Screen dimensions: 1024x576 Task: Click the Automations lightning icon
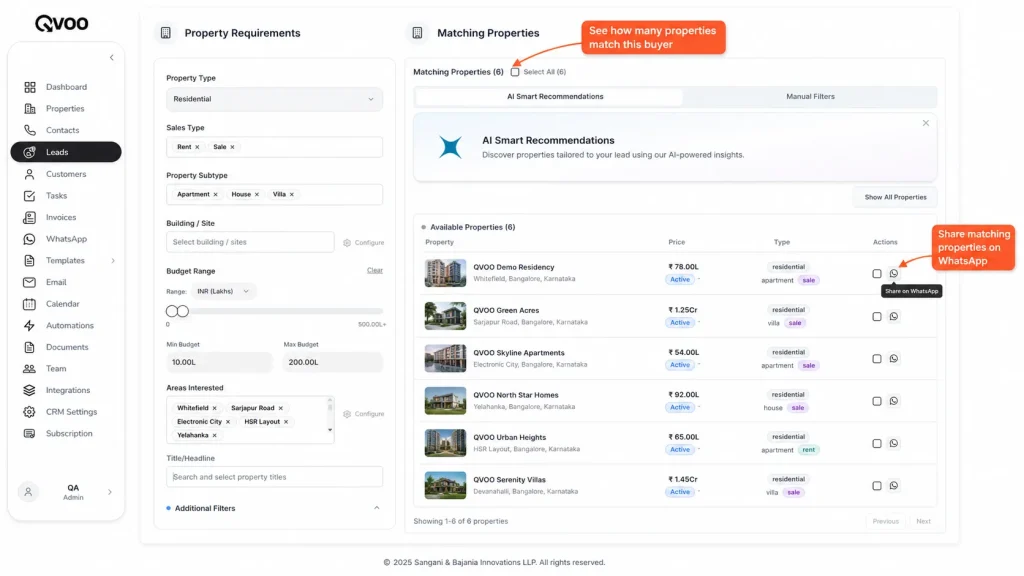coord(29,325)
